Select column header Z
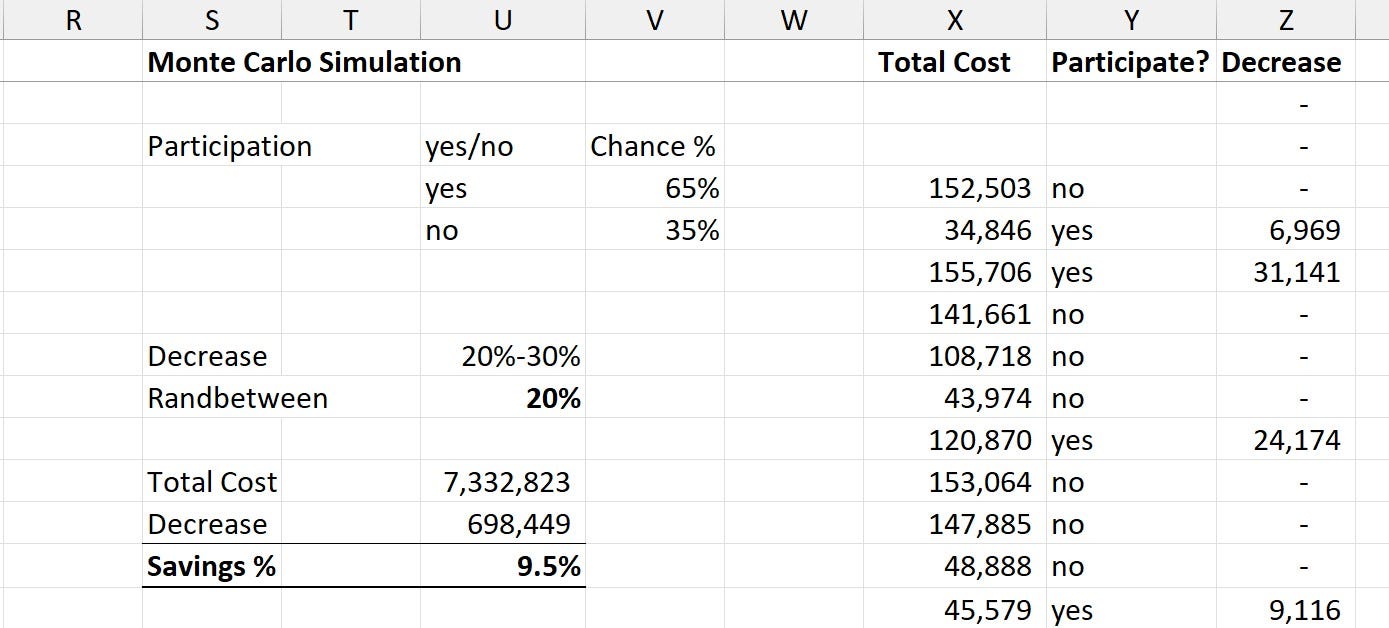 pyautogui.click(x=1286, y=20)
